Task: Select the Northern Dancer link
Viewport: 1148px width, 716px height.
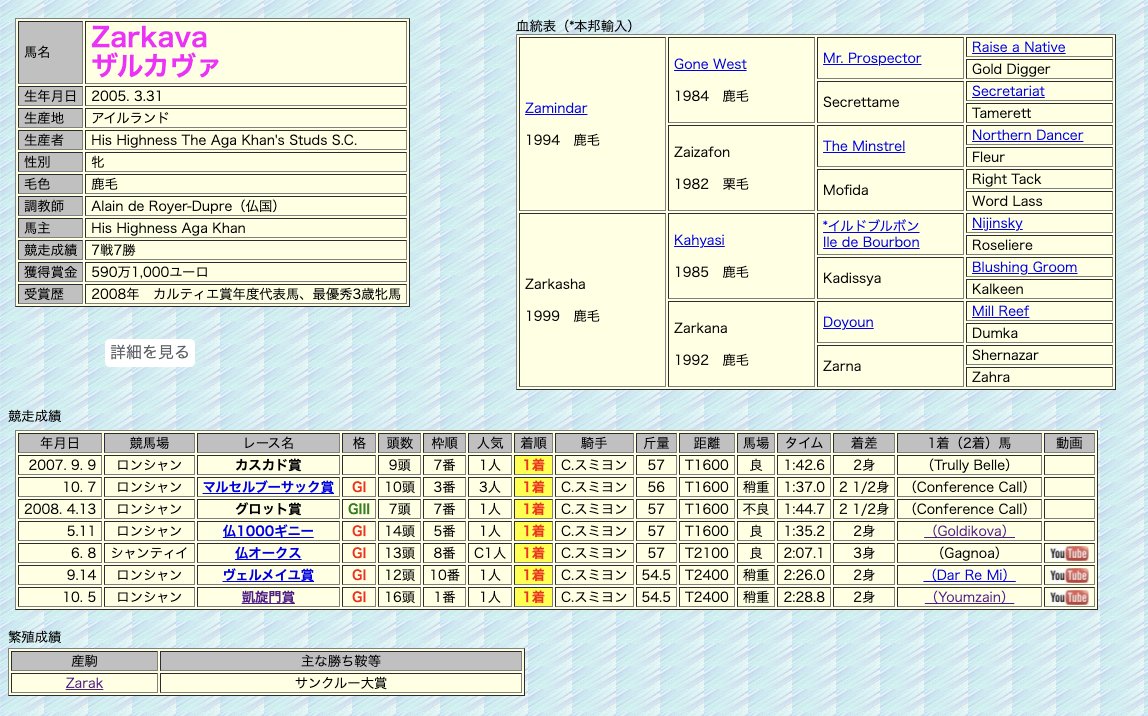Action: click(1027, 135)
